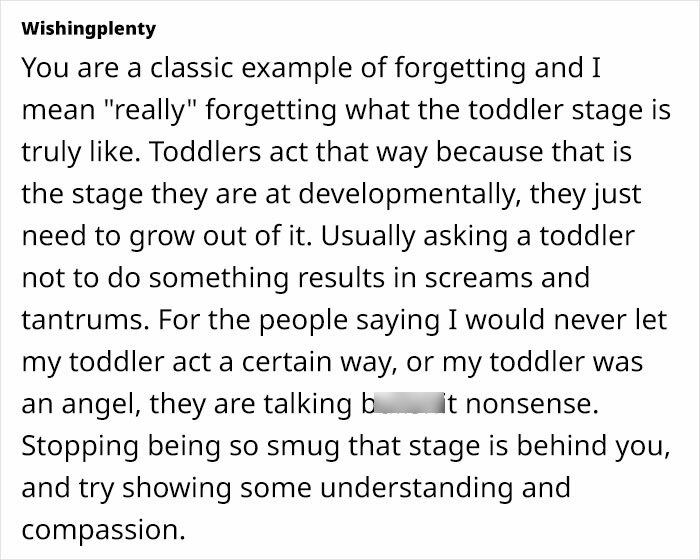Click the word "nonsense." after blurred text
Screen dimensions: 700x560
532,404
